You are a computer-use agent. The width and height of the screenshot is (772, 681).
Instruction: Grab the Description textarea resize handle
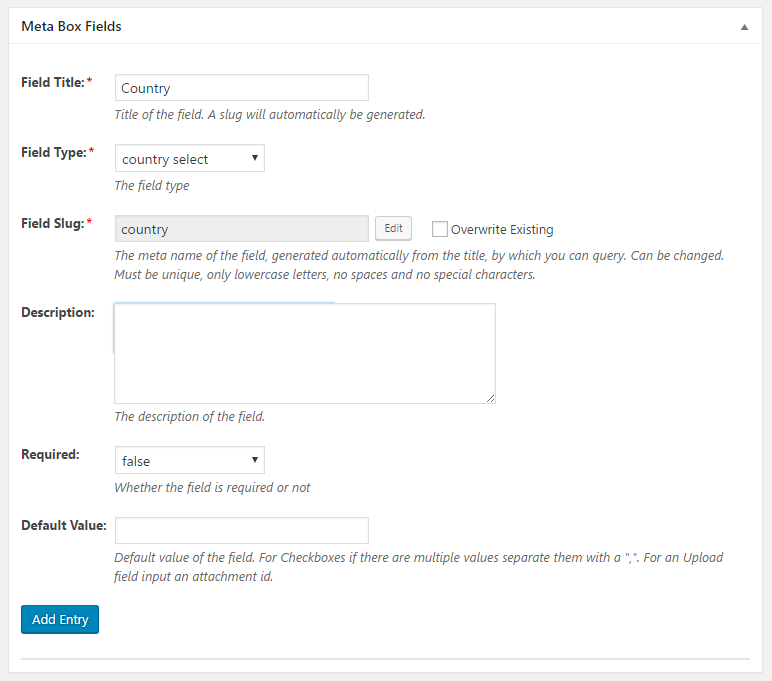click(490, 398)
